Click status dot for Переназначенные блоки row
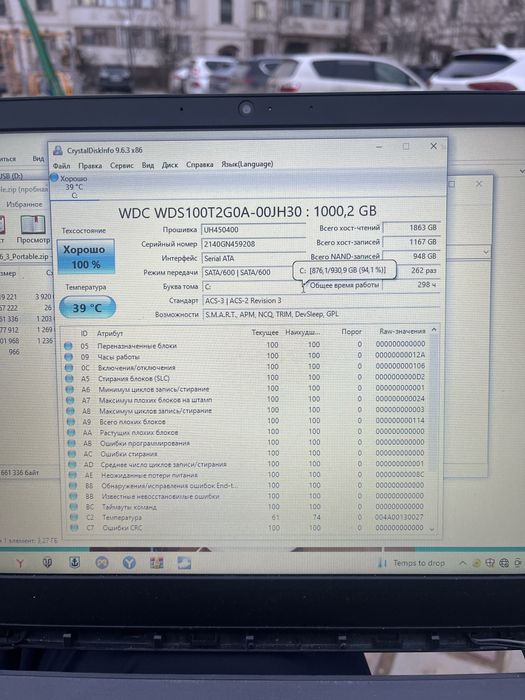Screen dimensions: 525x700 point(68,346)
